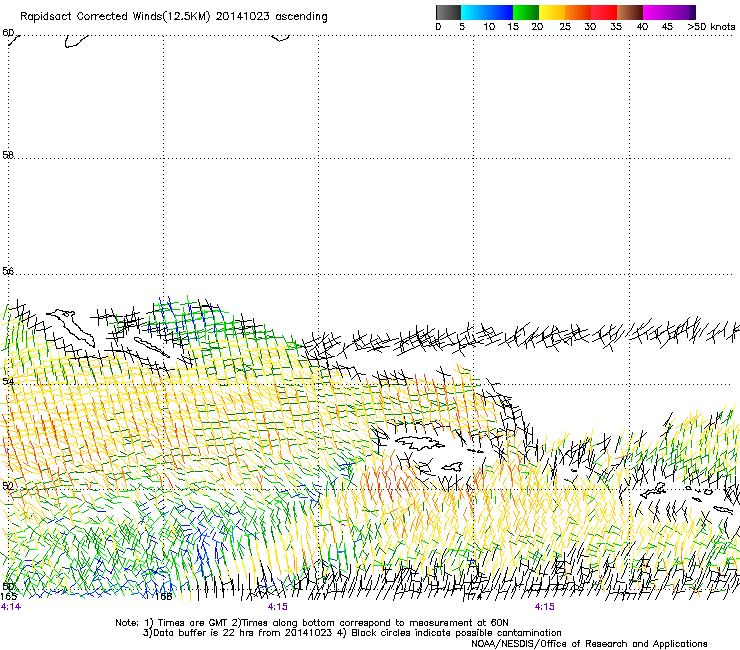Click the legend tick label '10'
Screen dimensions: 740x650
click(489, 27)
